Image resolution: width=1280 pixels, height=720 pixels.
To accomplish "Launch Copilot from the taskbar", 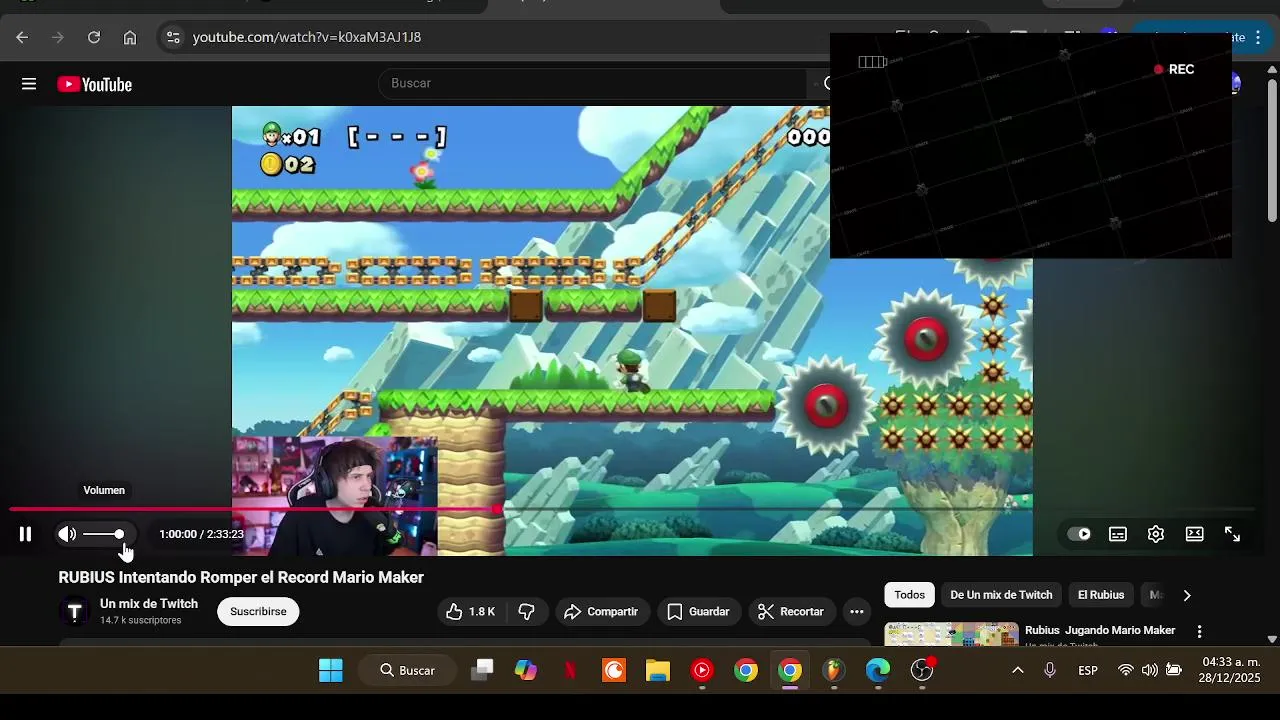I will coord(526,670).
